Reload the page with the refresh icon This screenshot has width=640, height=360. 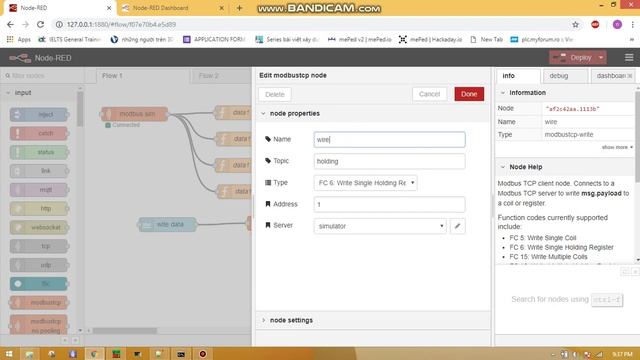coord(40,24)
